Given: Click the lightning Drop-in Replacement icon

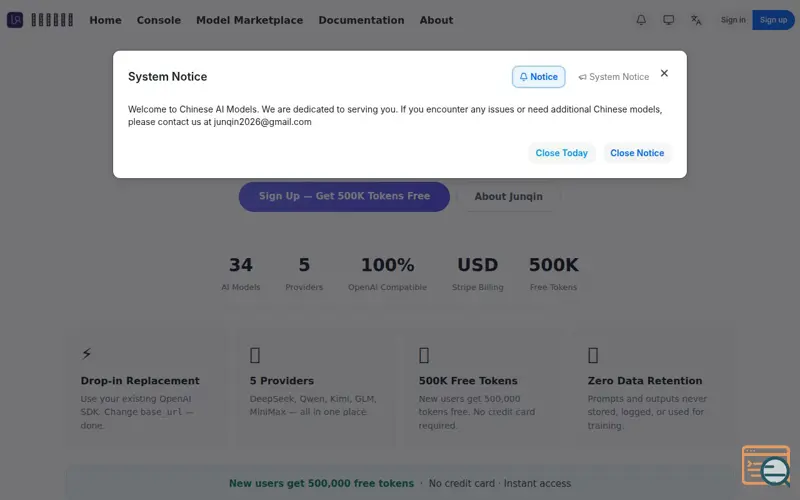Looking at the screenshot, I should tap(87, 354).
